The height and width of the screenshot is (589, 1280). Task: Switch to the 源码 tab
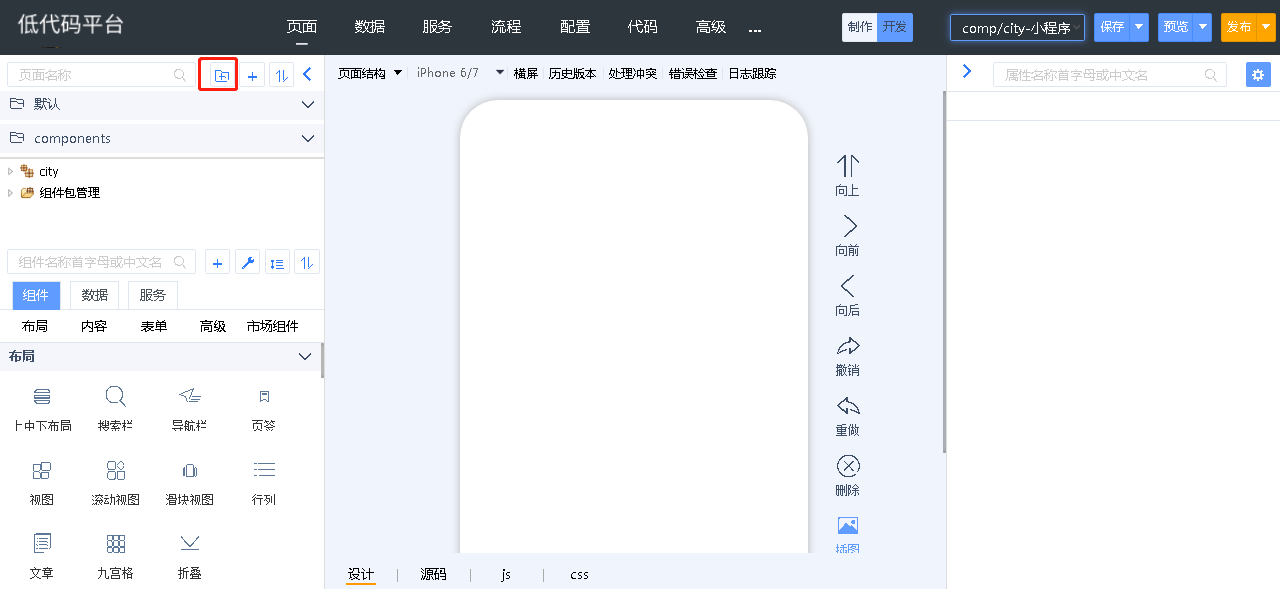click(433, 574)
